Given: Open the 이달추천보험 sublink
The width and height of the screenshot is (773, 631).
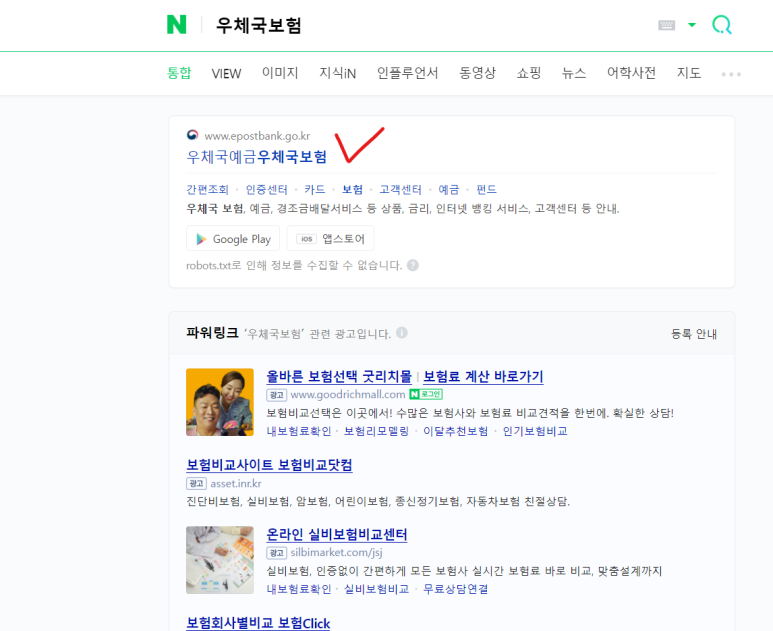Looking at the screenshot, I should click(456, 431).
